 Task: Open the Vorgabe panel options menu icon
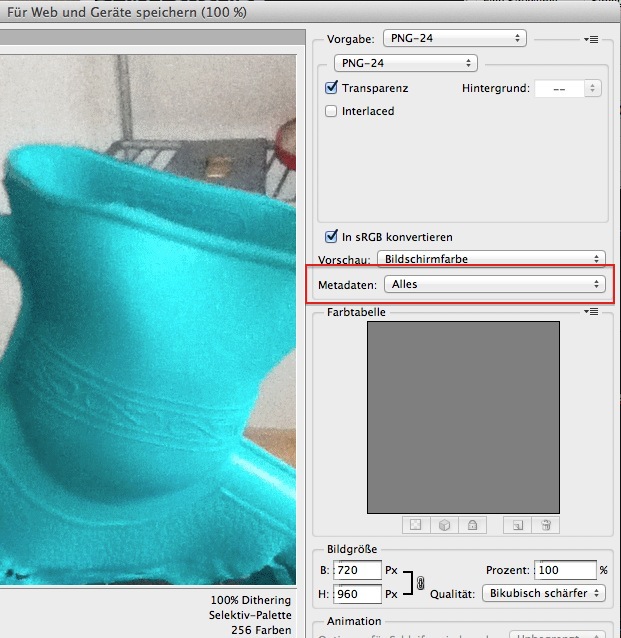591,39
